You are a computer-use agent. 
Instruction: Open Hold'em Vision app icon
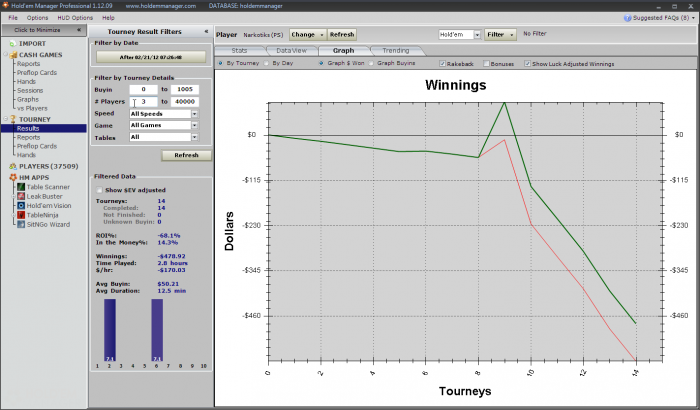click(21, 205)
